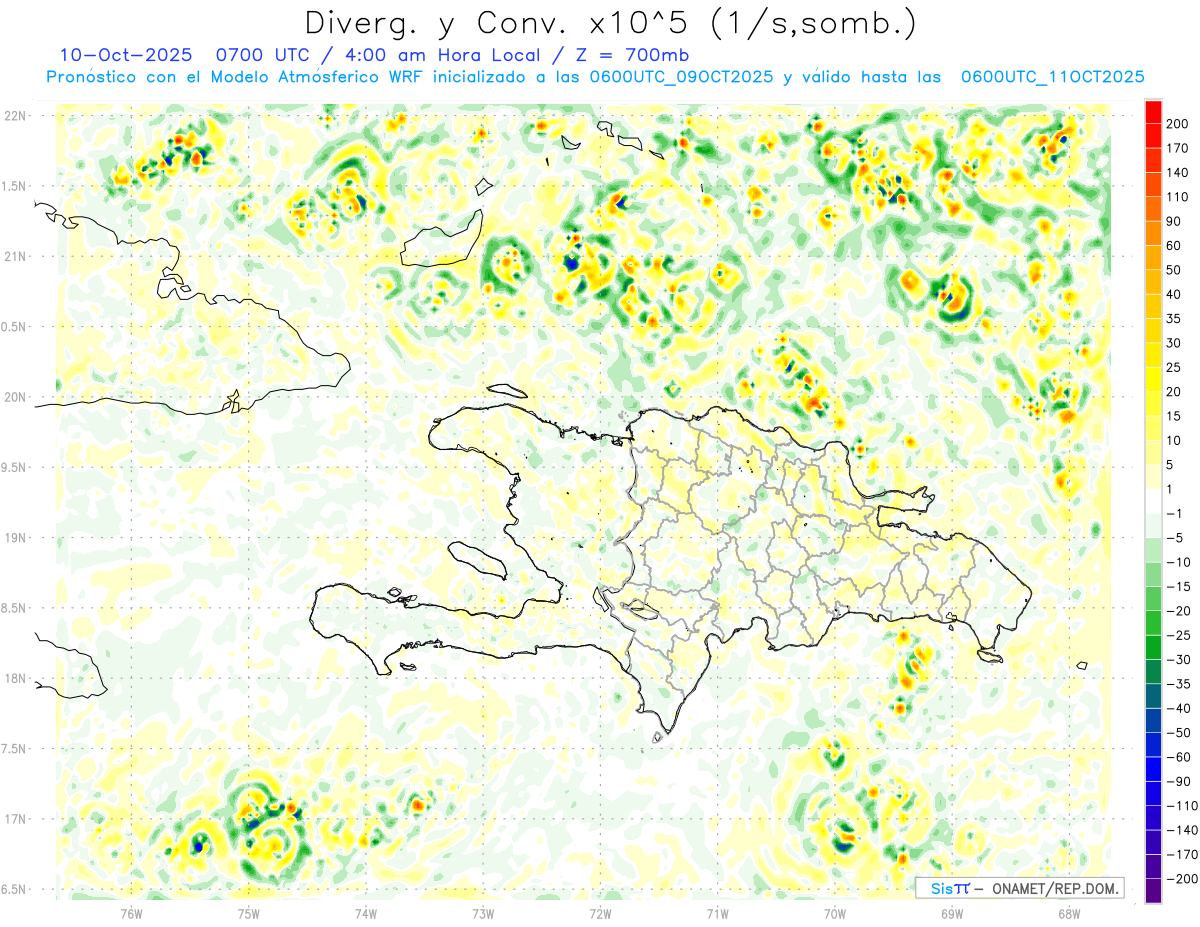Select the 76W longitude axis label
Screen dimensions: 1200x927
pos(131,913)
